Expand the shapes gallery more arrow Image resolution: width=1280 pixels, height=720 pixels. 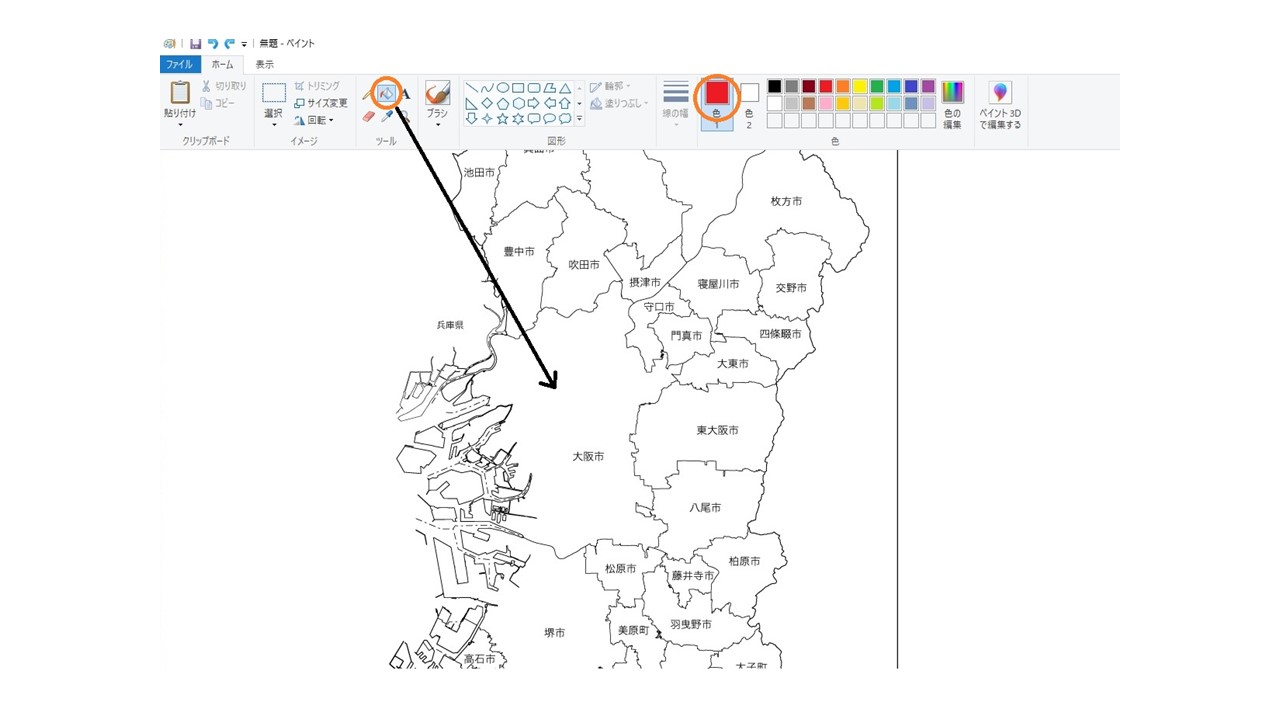click(579, 118)
